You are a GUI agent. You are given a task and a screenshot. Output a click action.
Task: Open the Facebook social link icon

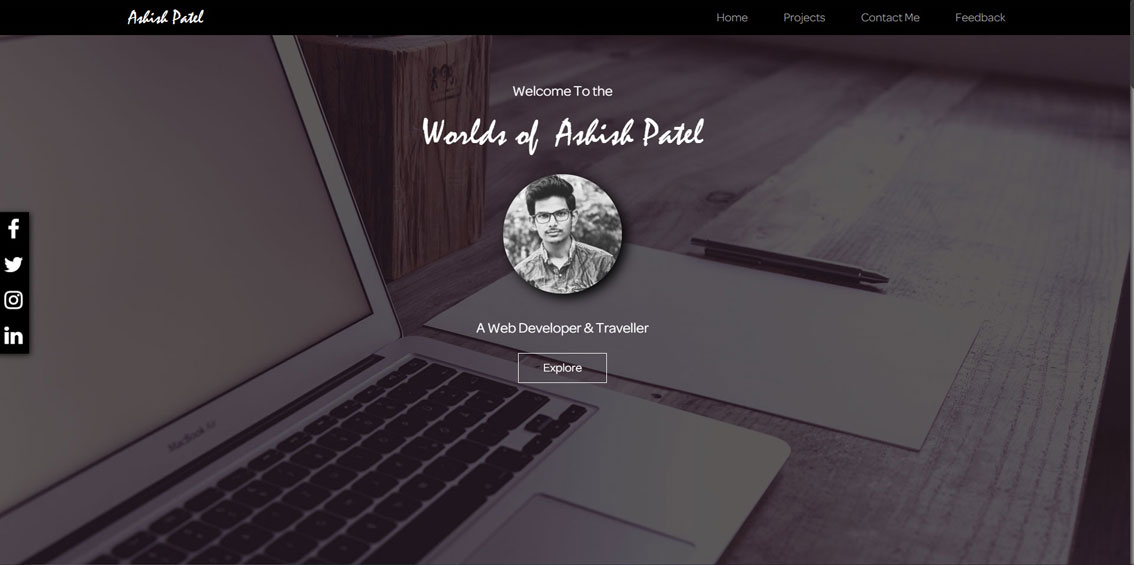coord(14,229)
